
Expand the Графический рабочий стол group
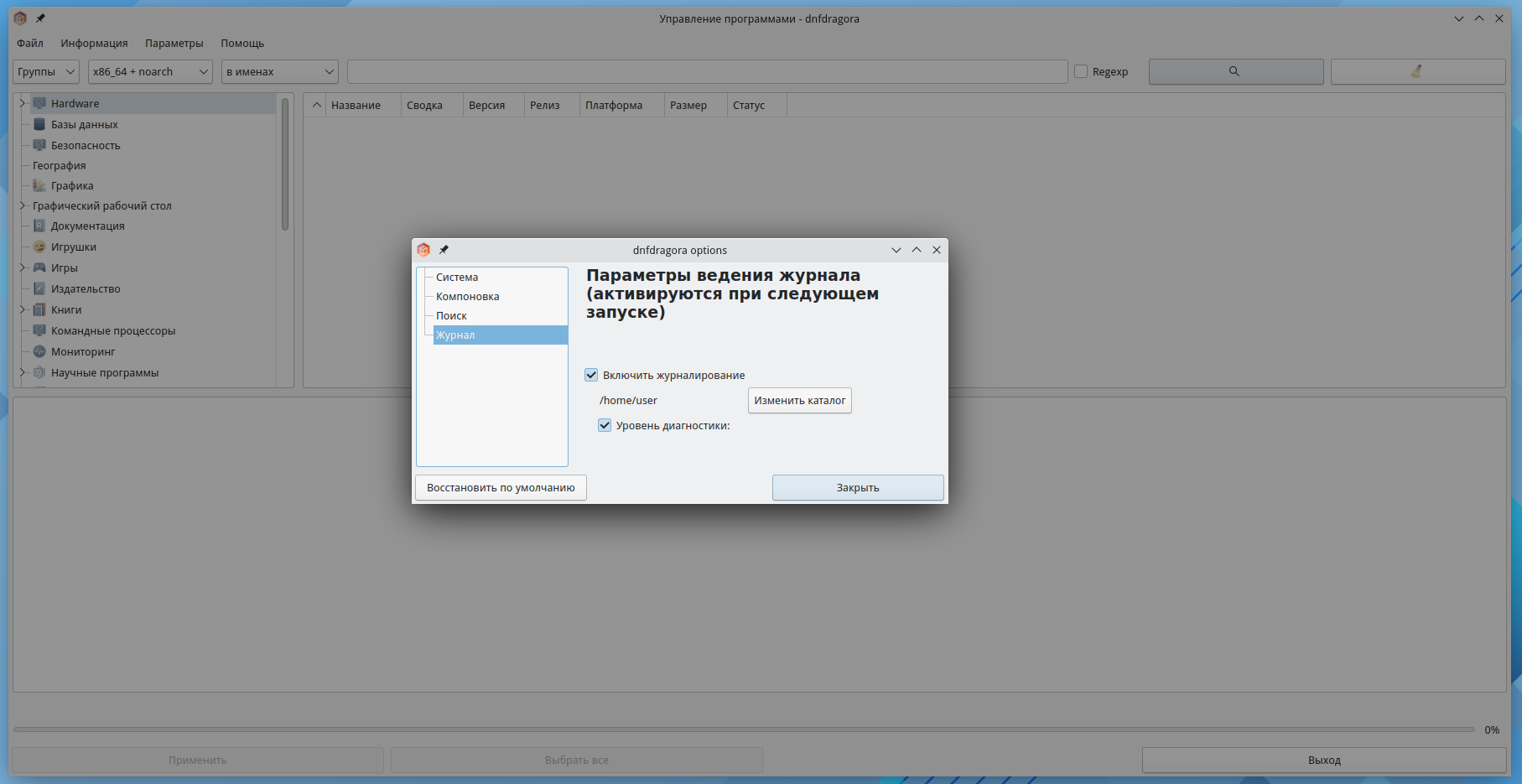tap(23, 205)
